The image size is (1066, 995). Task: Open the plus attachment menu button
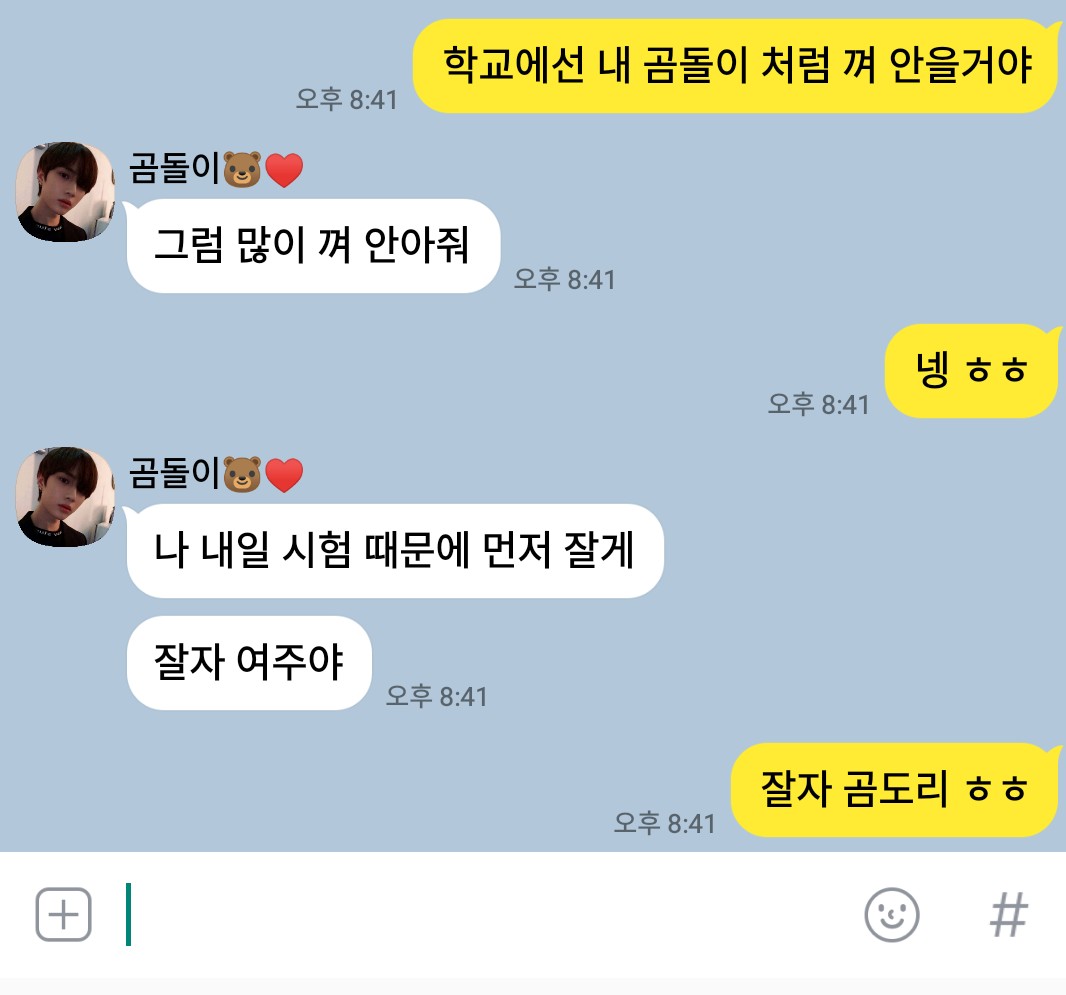click(x=63, y=914)
